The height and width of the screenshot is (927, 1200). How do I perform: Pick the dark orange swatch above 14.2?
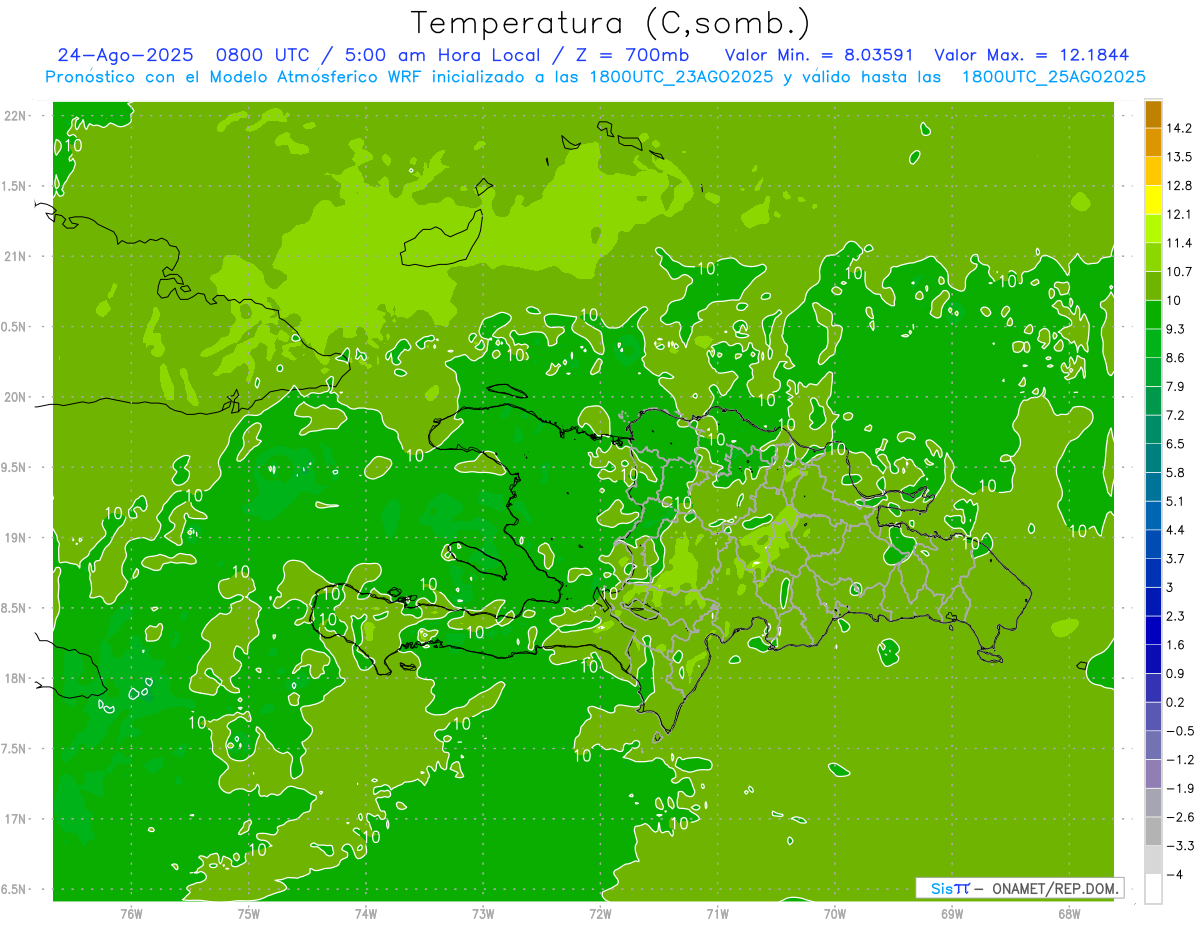point(1153,114)
